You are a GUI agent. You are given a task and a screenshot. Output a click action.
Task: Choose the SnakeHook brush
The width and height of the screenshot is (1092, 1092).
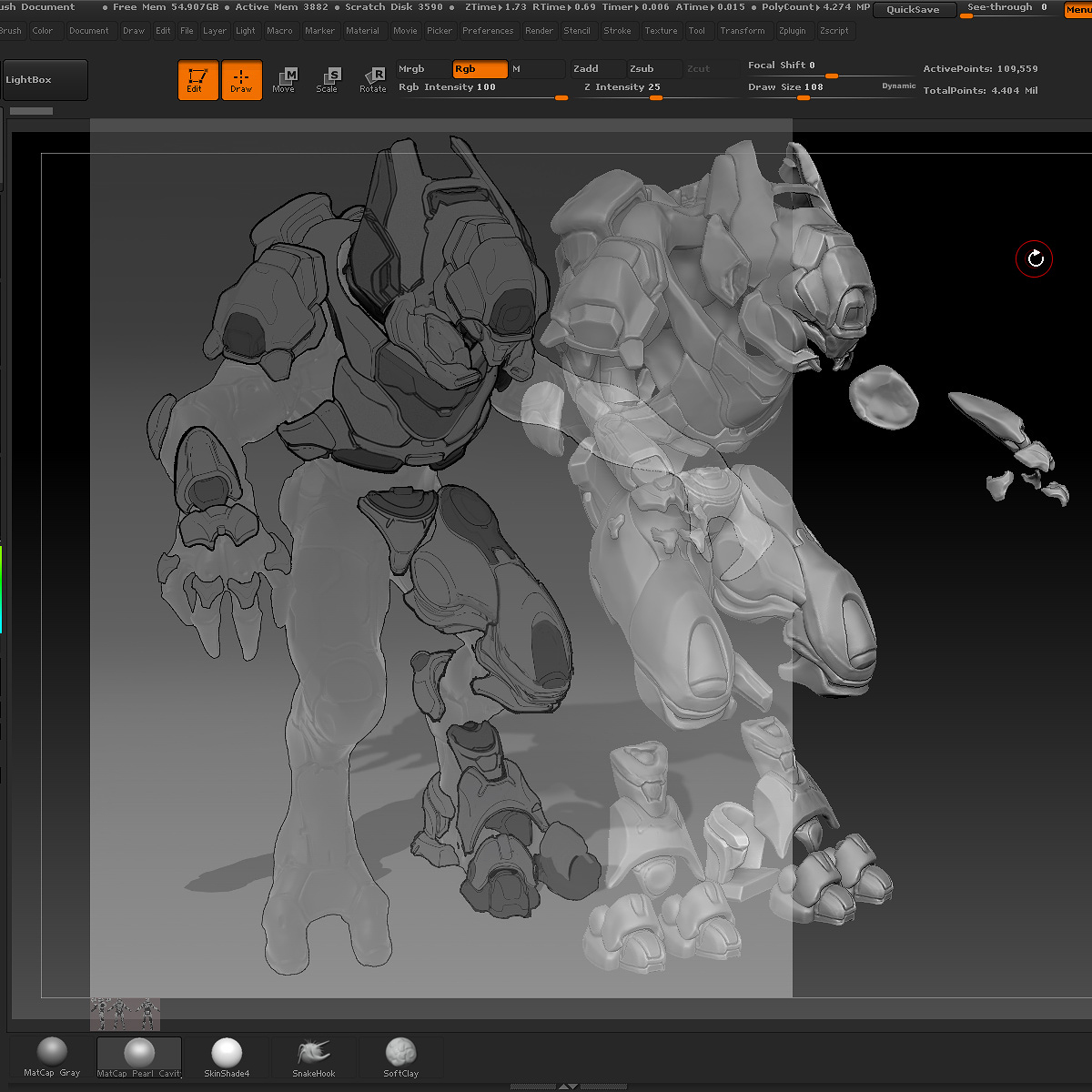314,1057
